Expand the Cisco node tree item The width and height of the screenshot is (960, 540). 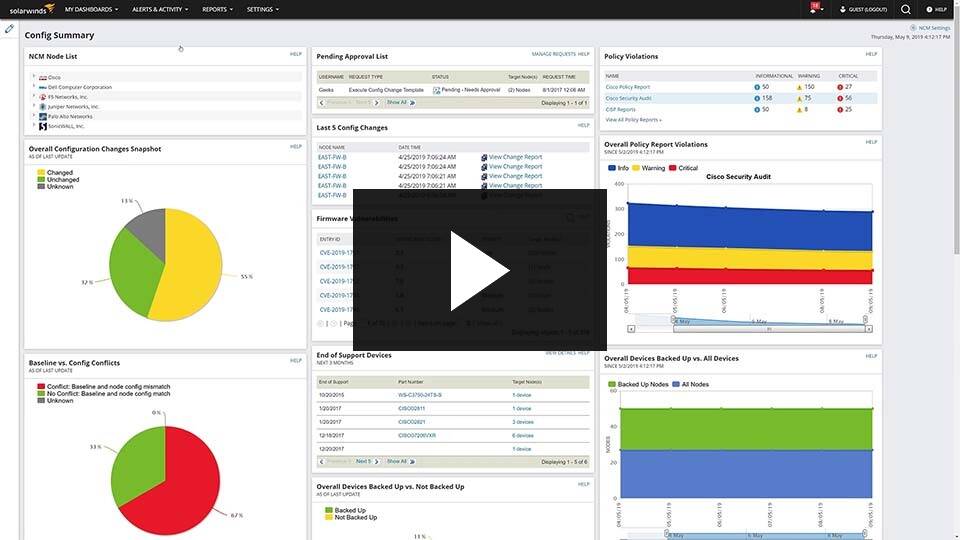tap(34, 77)
